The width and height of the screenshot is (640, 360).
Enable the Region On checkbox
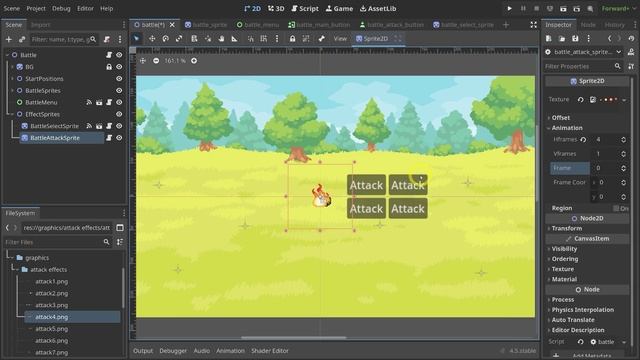pyautogui.click(x=616, y=208)
